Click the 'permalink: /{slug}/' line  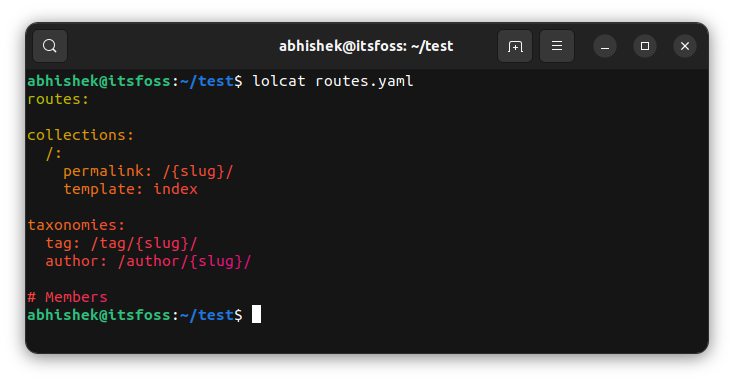[x=148, y=171]
